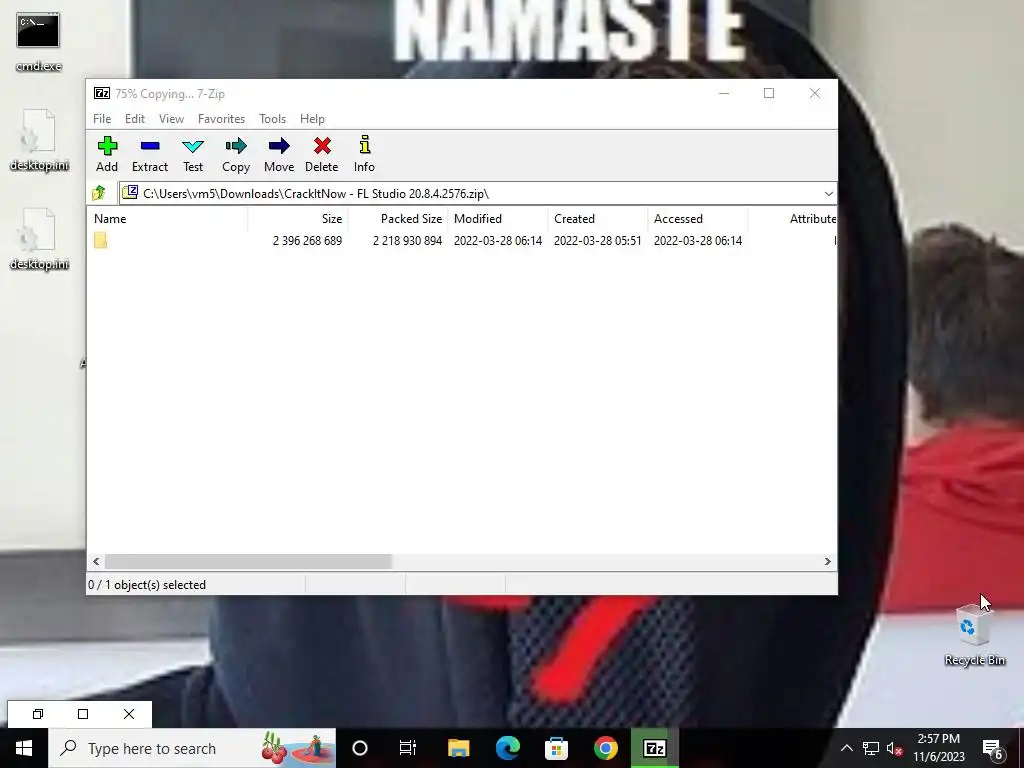Sort by Attributes column header
Image resolution: width=1024 pixels, height=768 pixels.
point(792,219)
